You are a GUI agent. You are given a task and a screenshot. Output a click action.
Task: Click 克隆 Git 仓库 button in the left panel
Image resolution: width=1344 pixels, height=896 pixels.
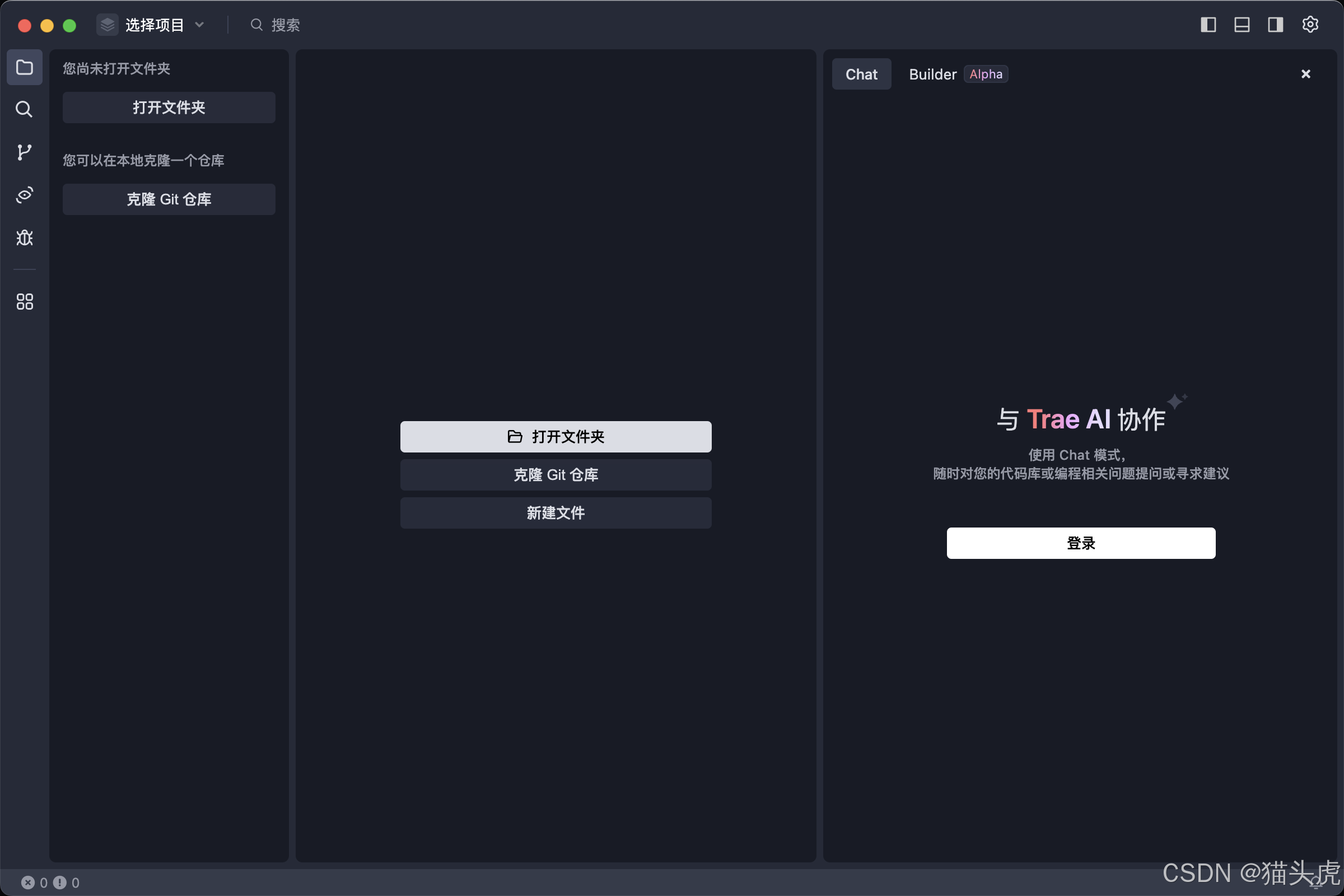[169, 199]
